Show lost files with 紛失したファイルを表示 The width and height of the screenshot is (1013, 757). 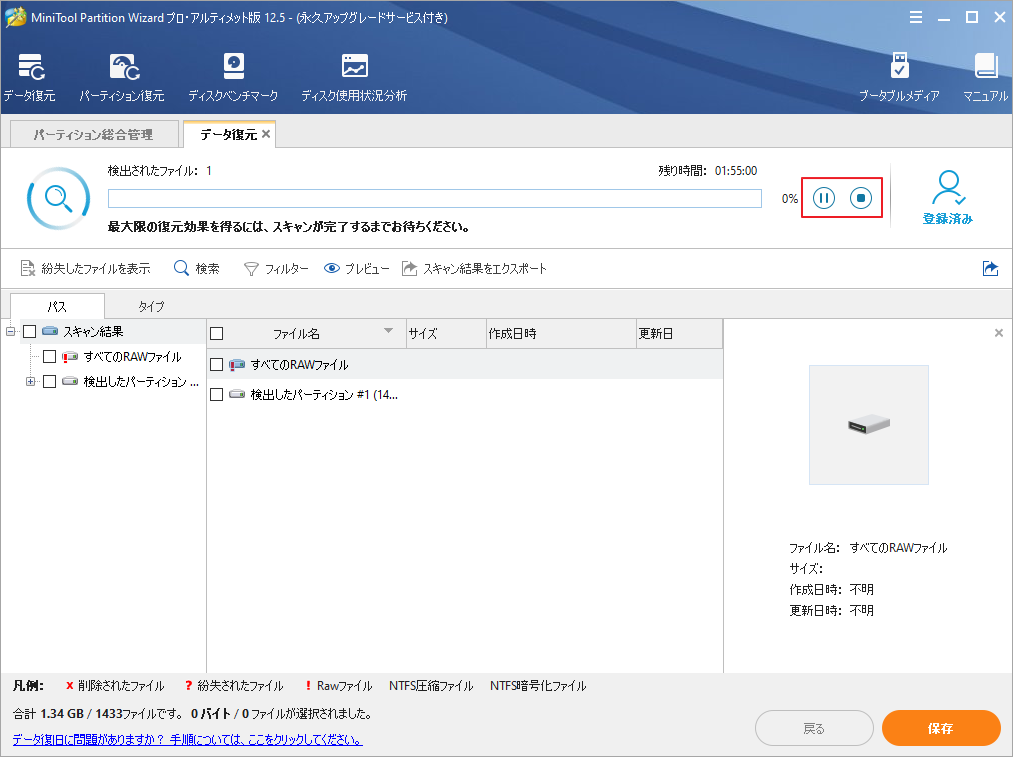85,269
